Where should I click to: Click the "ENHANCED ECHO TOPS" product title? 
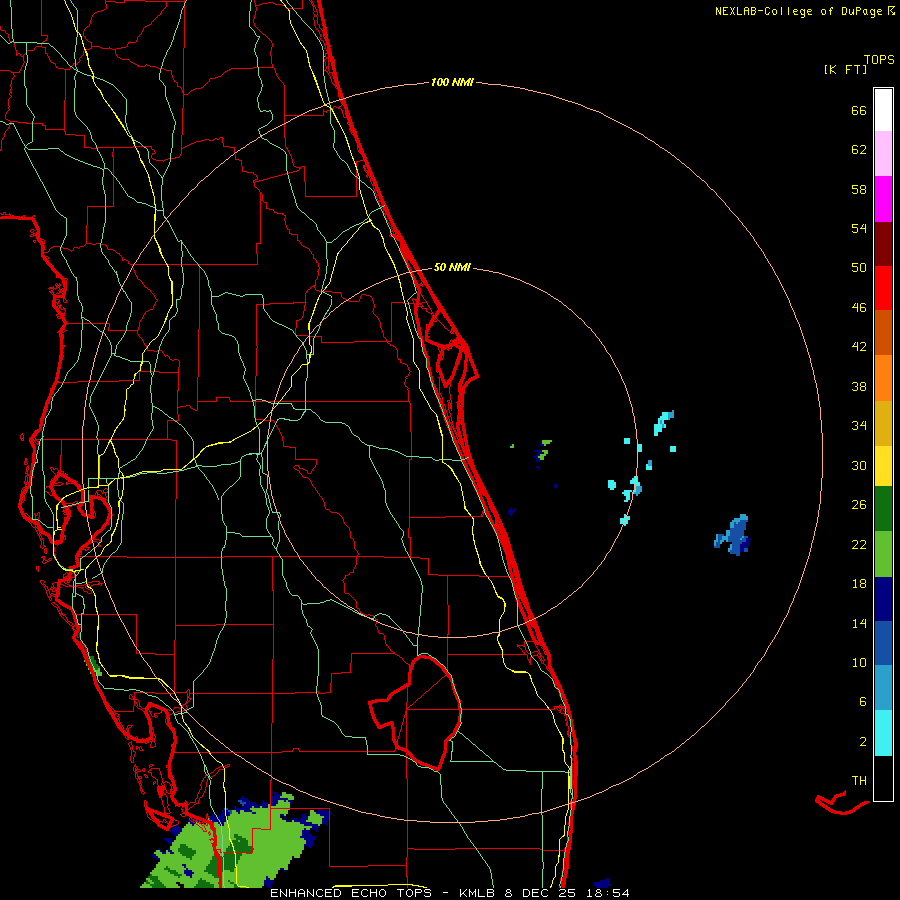[350, 893]
